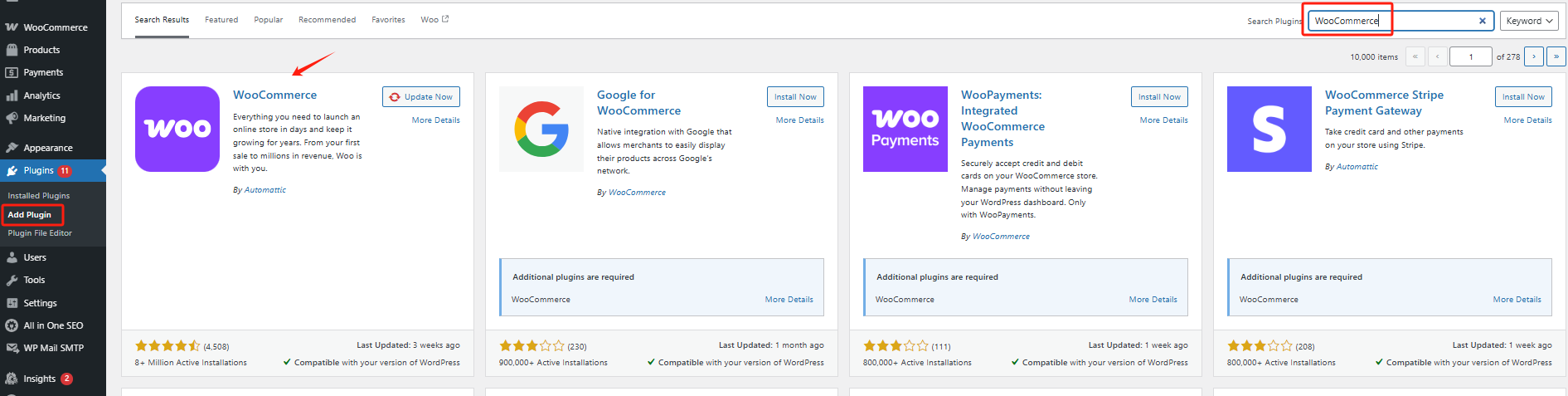Viewport: 1568px width, 396px height.
Task: Switch to the Popular tab
Action: tap(268, 20)
